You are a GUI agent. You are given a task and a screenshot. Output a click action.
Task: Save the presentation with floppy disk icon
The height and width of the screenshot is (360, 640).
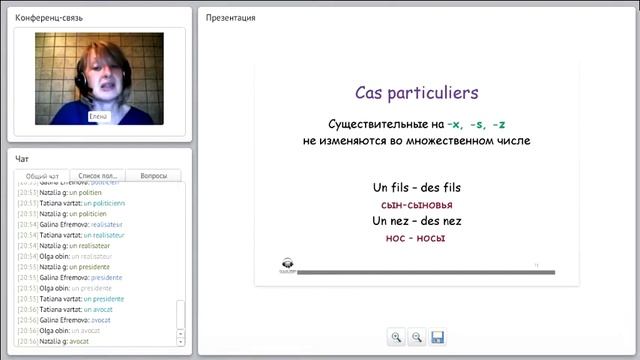click(437, 337)
